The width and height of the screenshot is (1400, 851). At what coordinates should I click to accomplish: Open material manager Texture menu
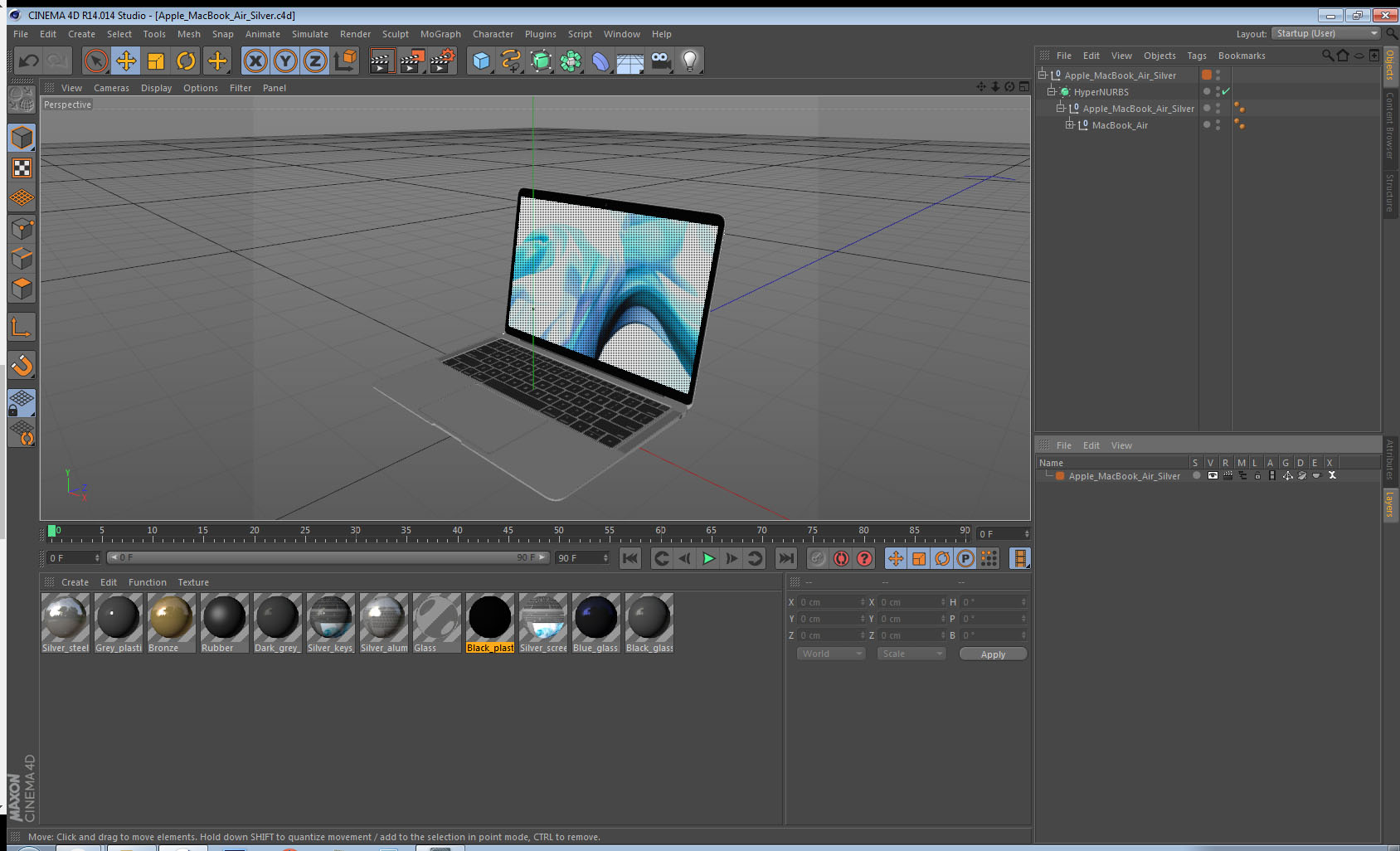pos(193,582)
